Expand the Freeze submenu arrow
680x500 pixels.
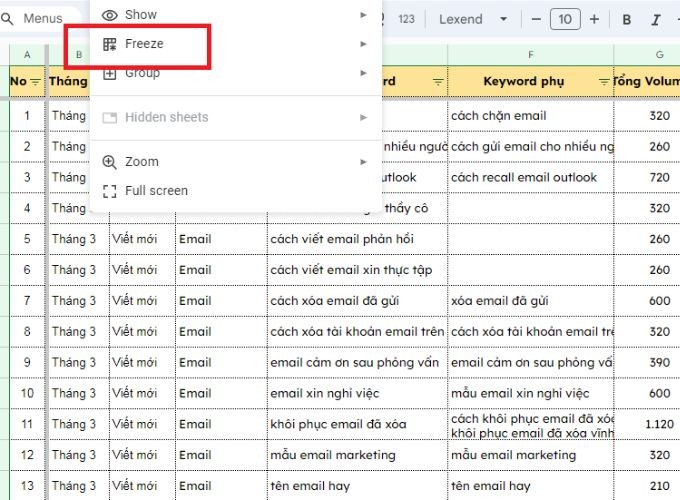(x=363, y=44)
